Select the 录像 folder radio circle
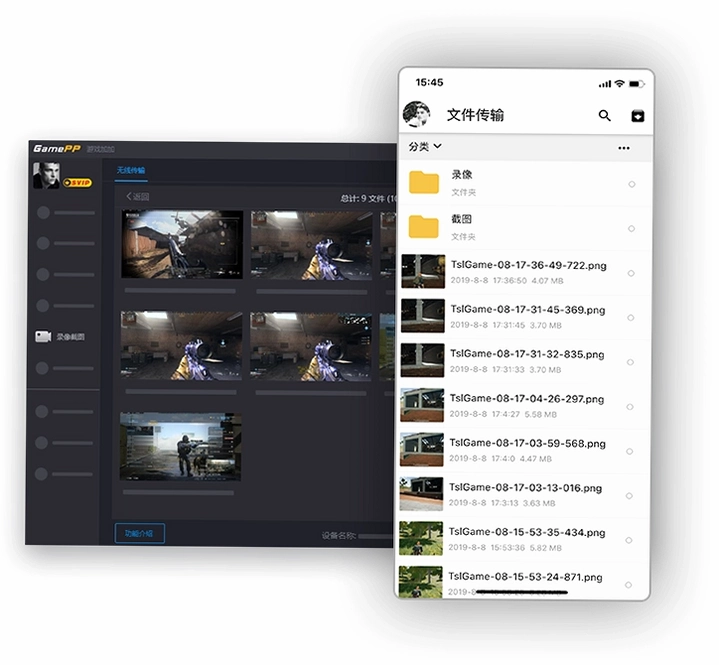Image resolution: width=719 pixels, height=665 pixels. (632, 184)
